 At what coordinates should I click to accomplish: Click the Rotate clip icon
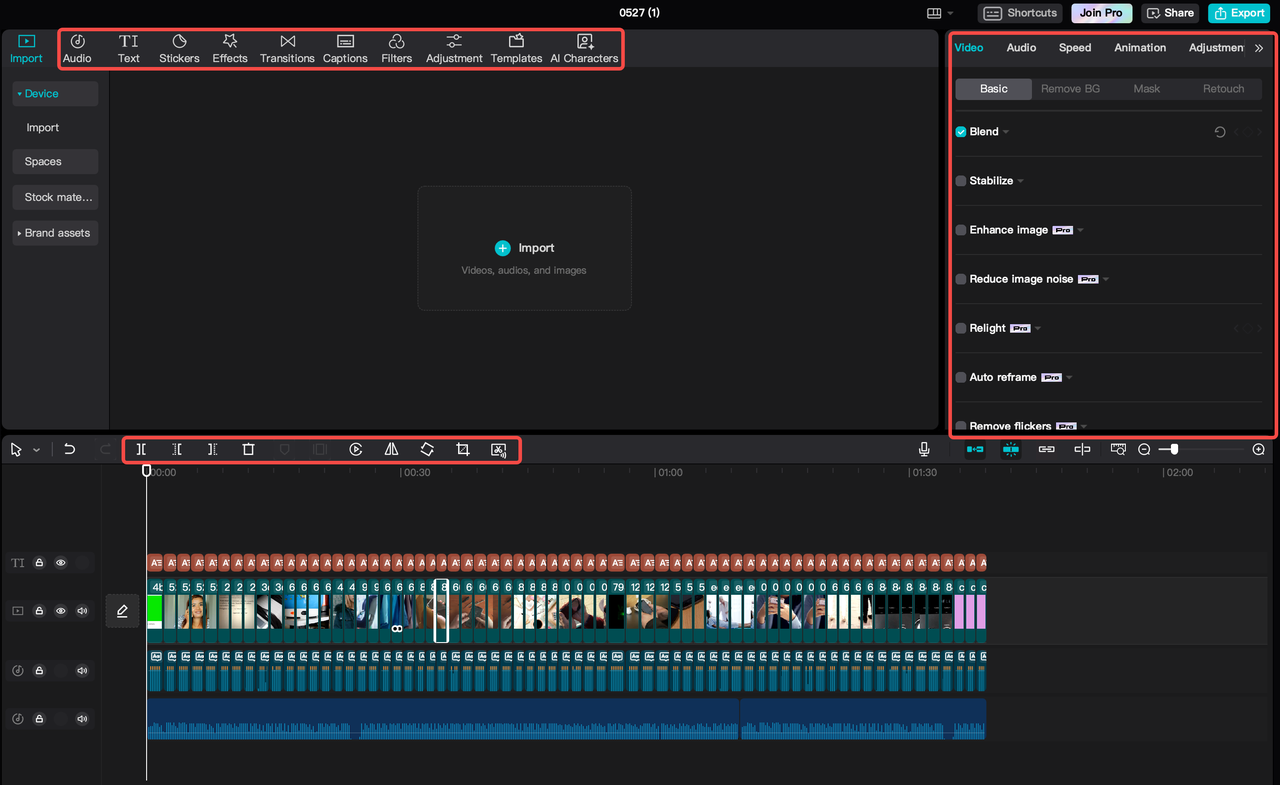[x=427, y=449]
